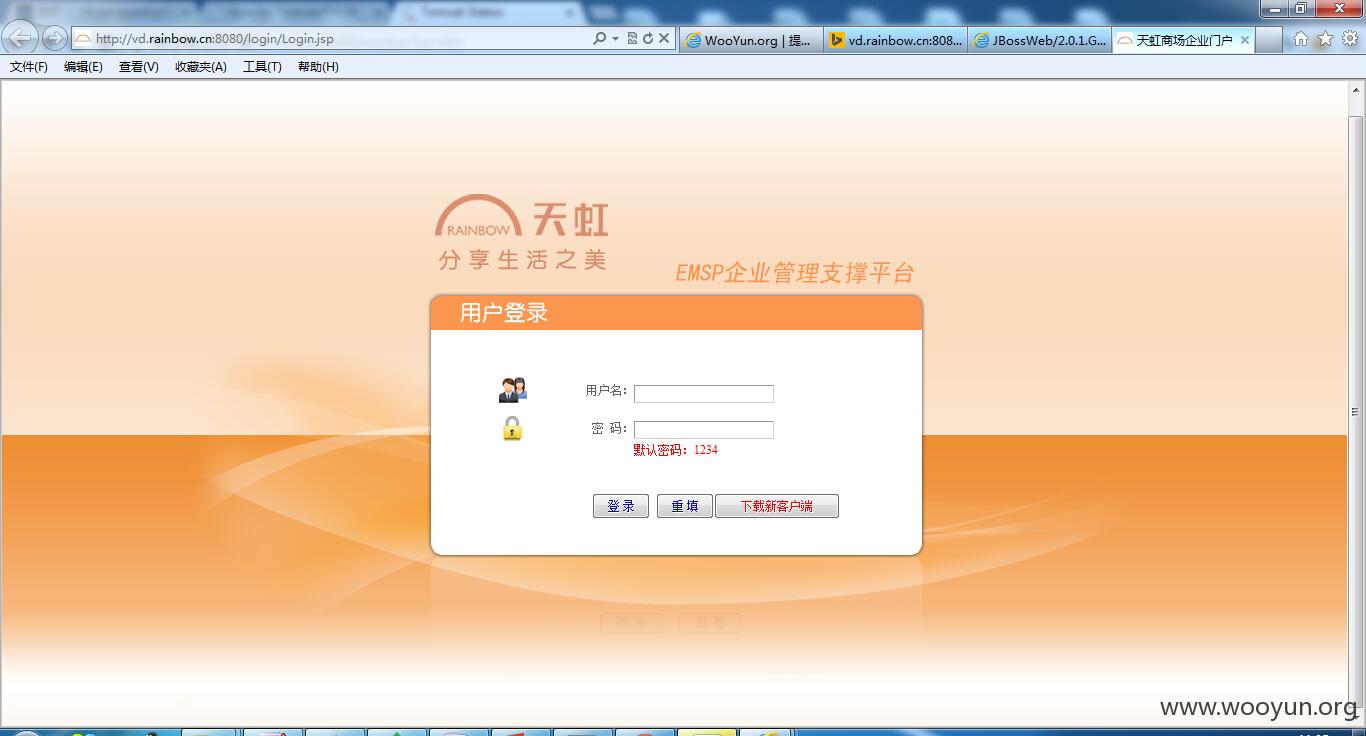This screenshot has height=736, width=1366.
Task: Switch to the vd.rainbow.cn:808 tab
Action: 895,40
